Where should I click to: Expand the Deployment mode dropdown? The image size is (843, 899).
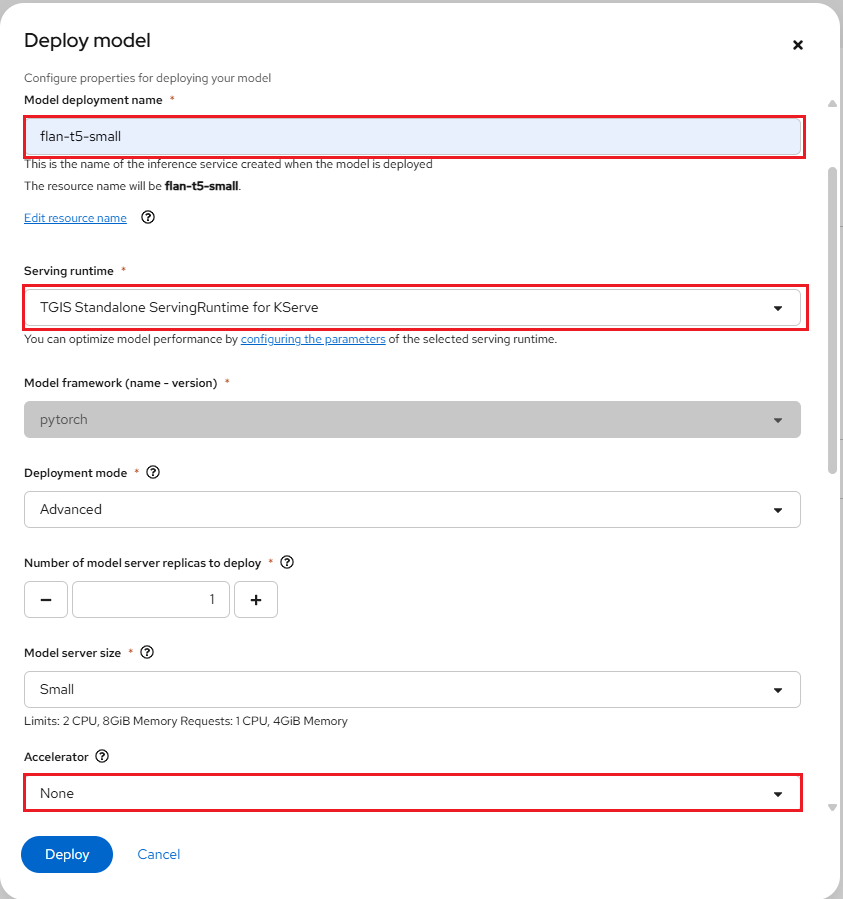point(412,509)
